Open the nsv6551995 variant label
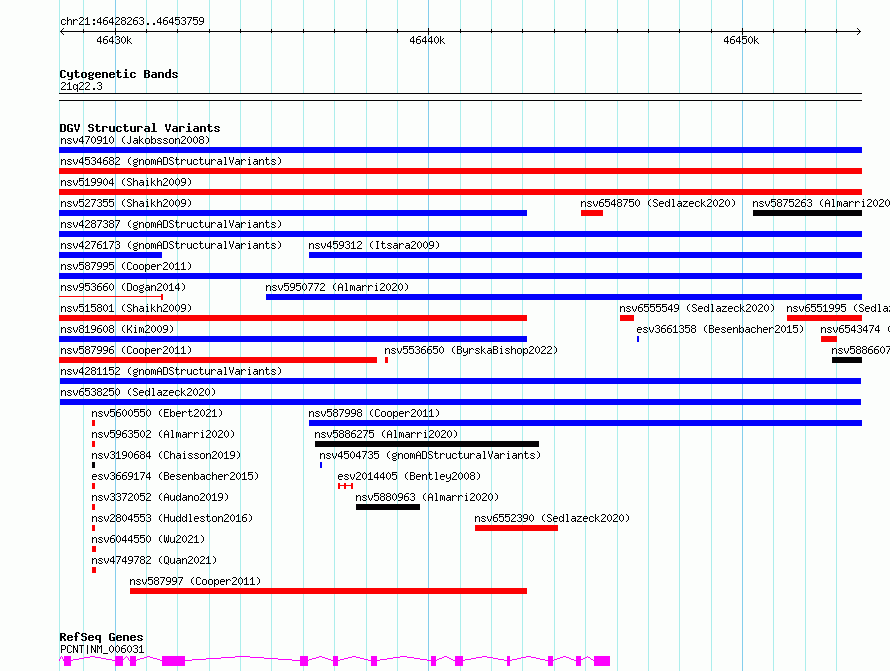 [838, 308]
